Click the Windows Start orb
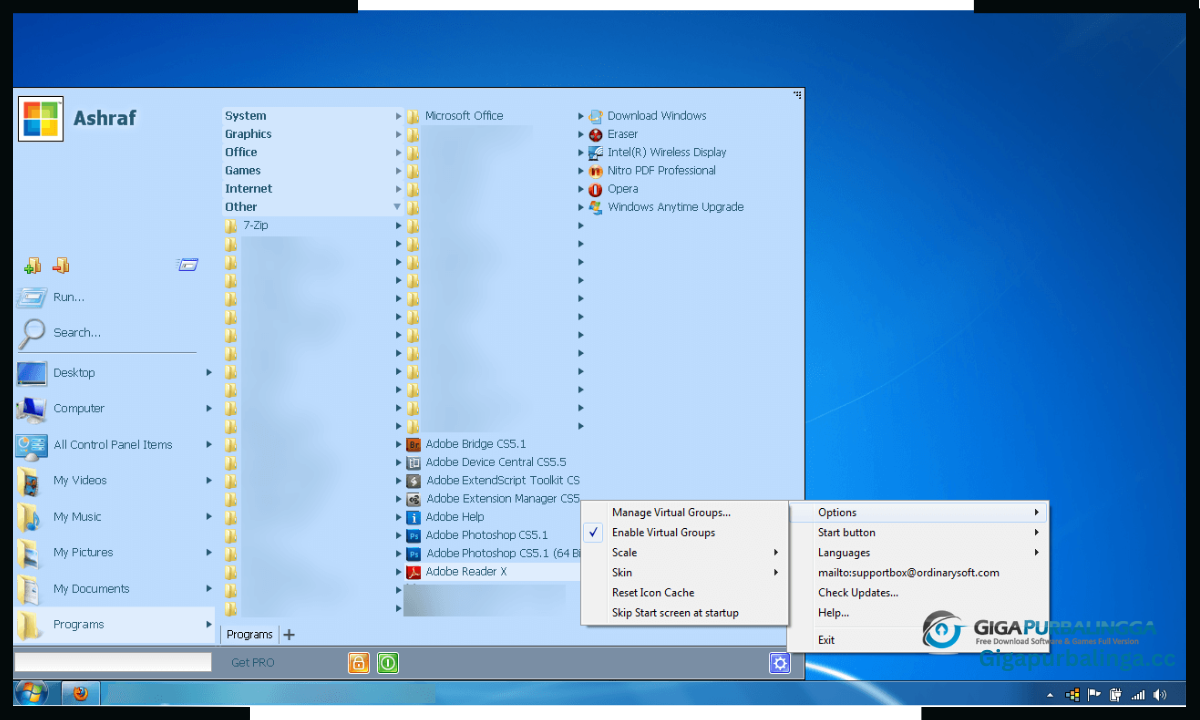The height and width of the screenshot is (720, 1200). 32,693
